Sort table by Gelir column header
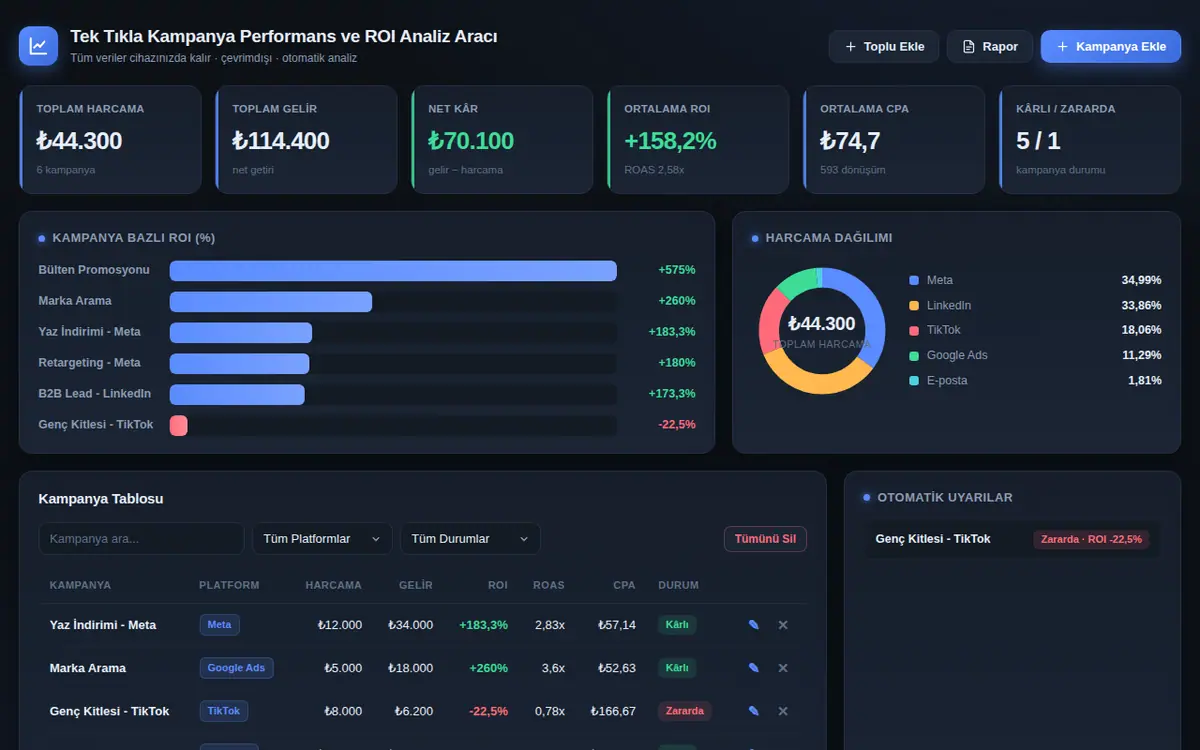1200x750 pixels. pos(416,585)
